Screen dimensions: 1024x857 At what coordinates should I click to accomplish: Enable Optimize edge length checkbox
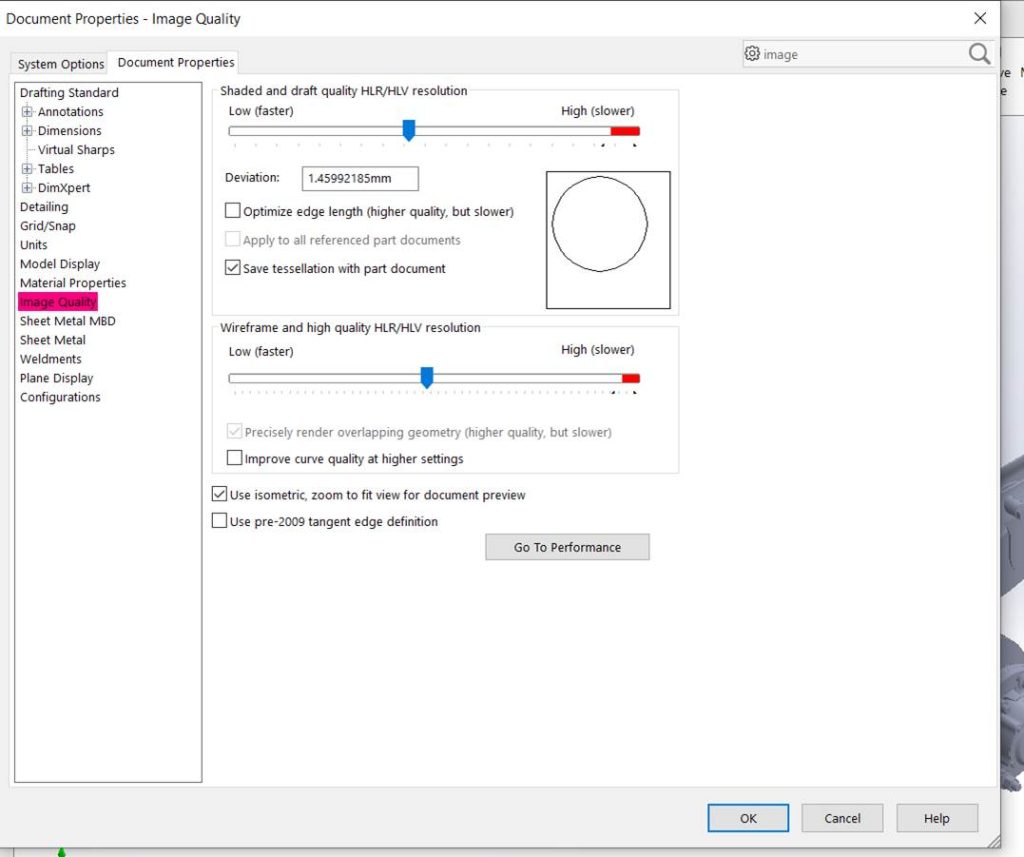(x=232, y=210)
